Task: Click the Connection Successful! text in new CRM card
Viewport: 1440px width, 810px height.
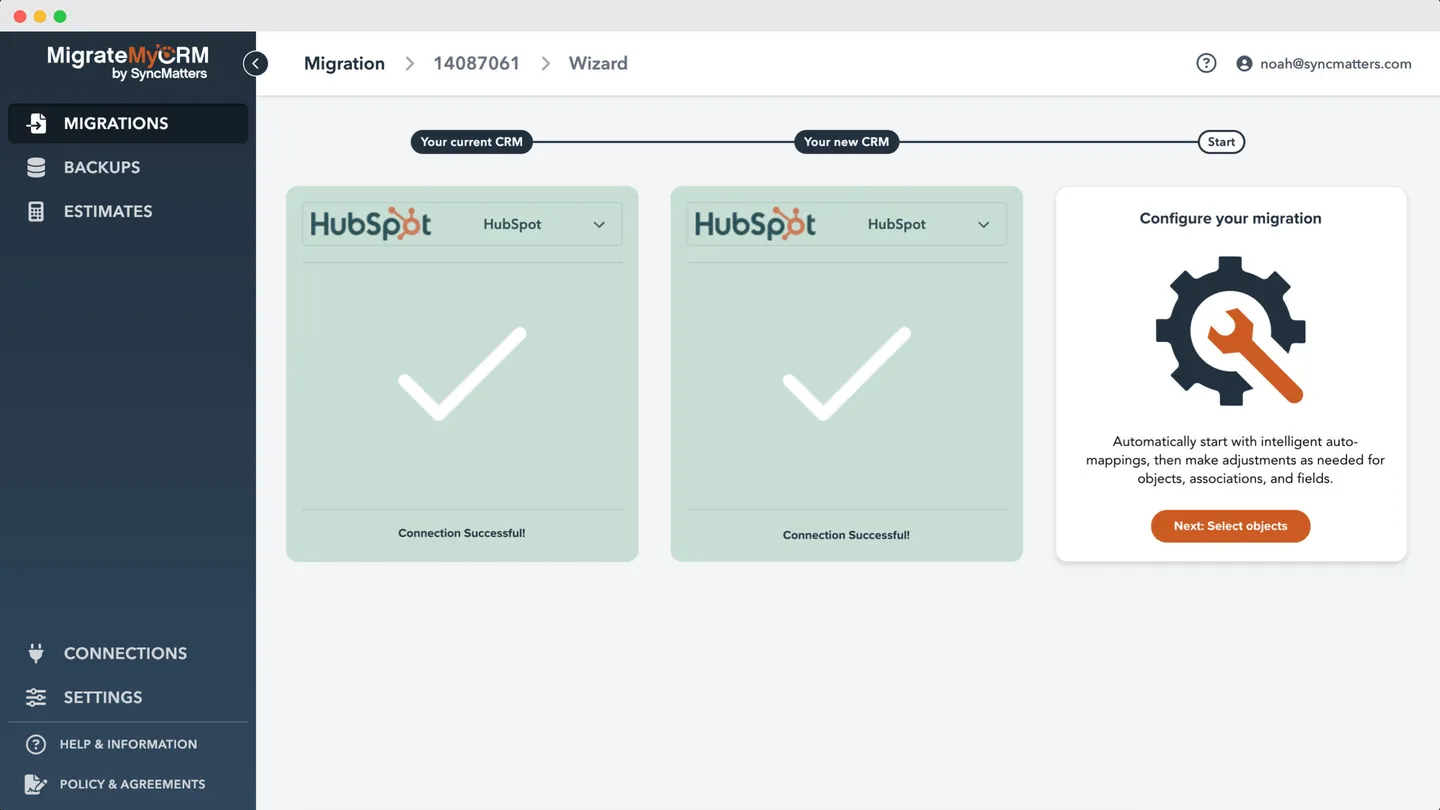Action: (846, 535)
